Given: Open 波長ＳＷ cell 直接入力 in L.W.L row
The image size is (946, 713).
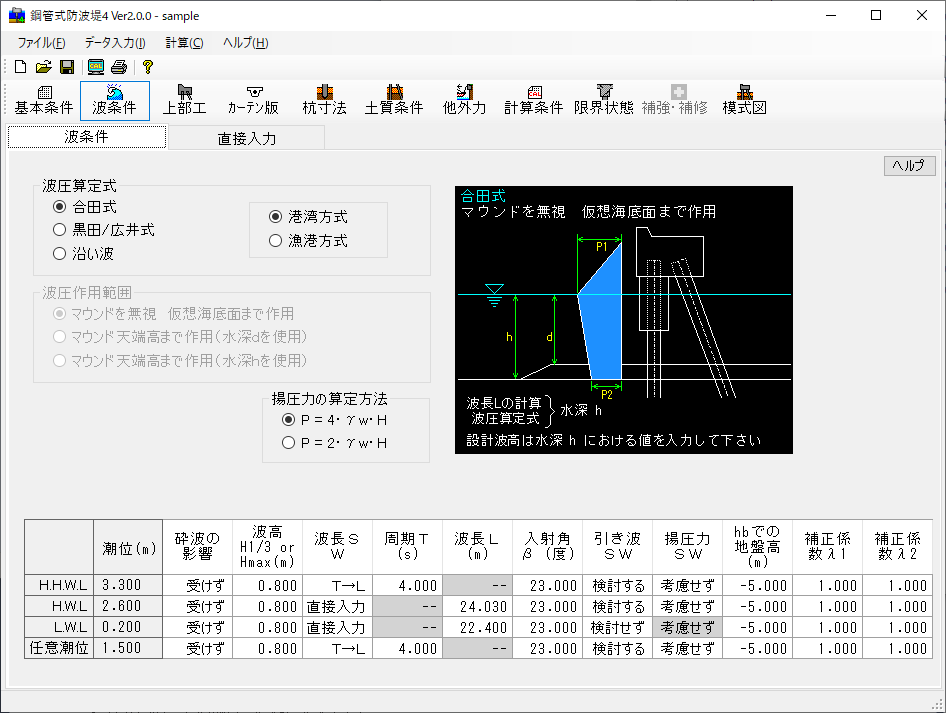Looking at the screenshot, I should (x=338, y=627).
